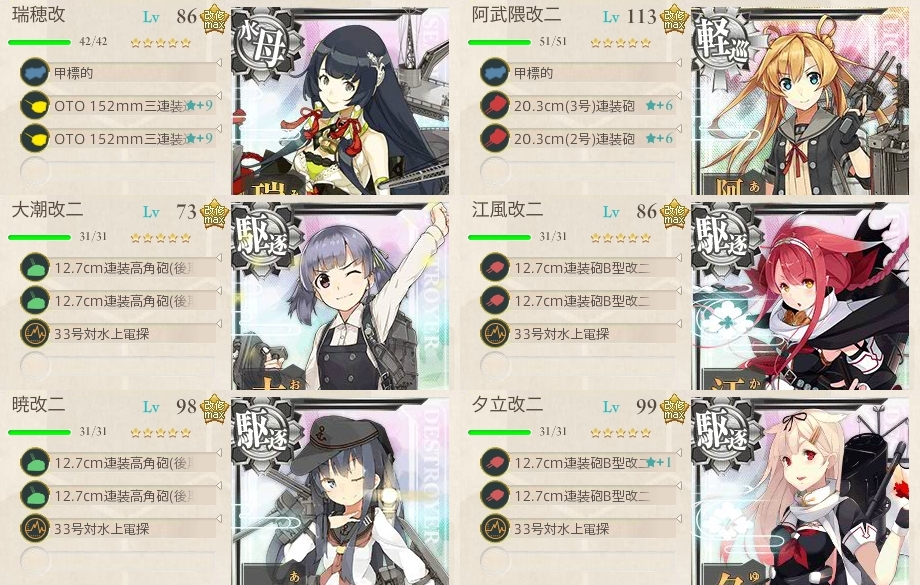This screenshot has height=585, width=920.
Task: Open the 大潮改二 character portrait
Action: tap(340, 296)
